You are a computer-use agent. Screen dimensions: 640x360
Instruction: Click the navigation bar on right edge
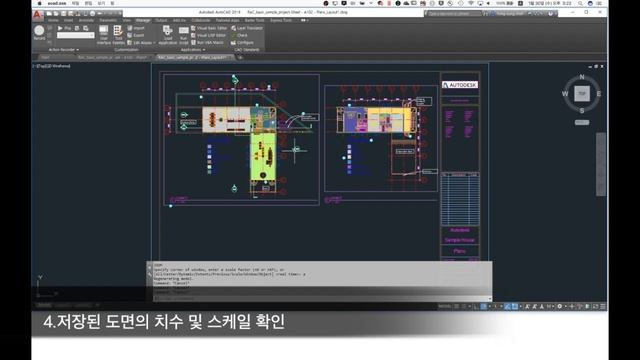pos(601,164)
